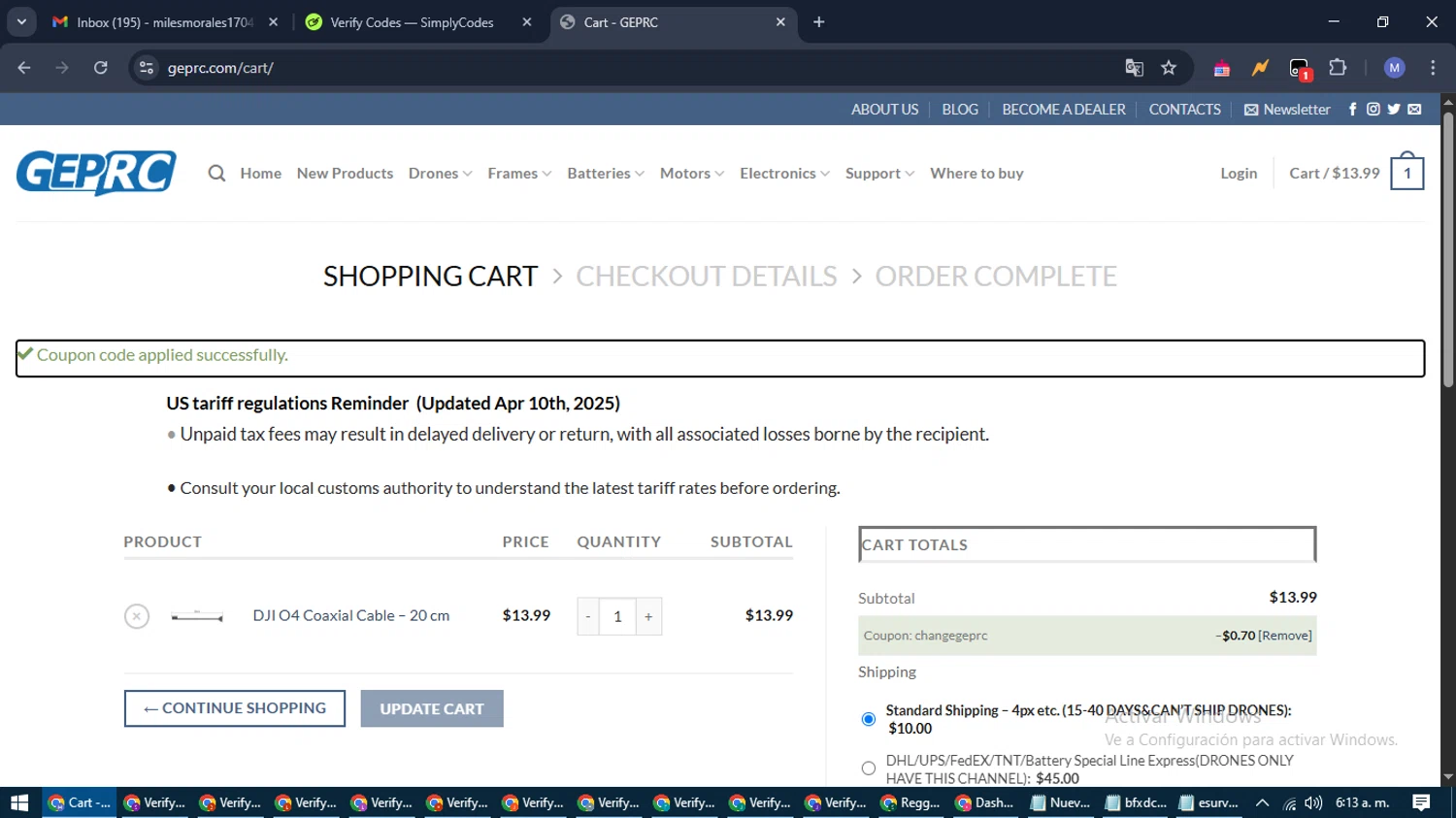Open DJI O4 Coaxial Cable product link
The width and height of the screenshot is (1456, 818).
(x=351, y=615)
